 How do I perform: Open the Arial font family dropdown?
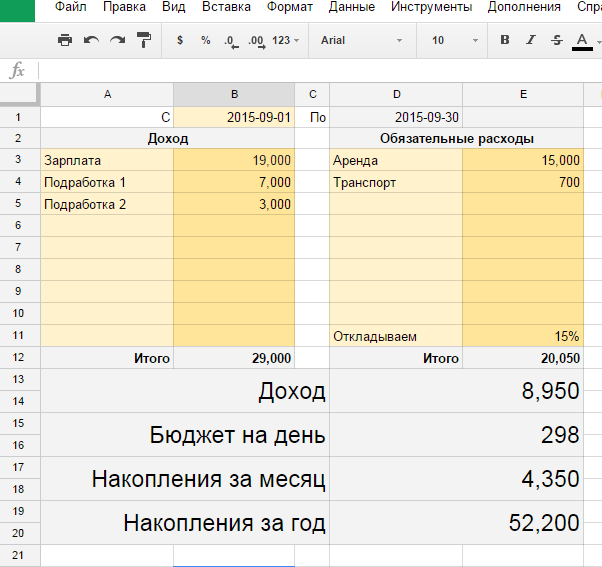point(362,40)
